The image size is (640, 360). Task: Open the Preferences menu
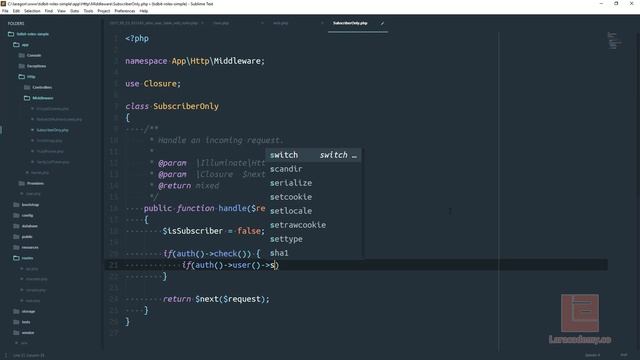pyautogui.click(x=124, y=11)
